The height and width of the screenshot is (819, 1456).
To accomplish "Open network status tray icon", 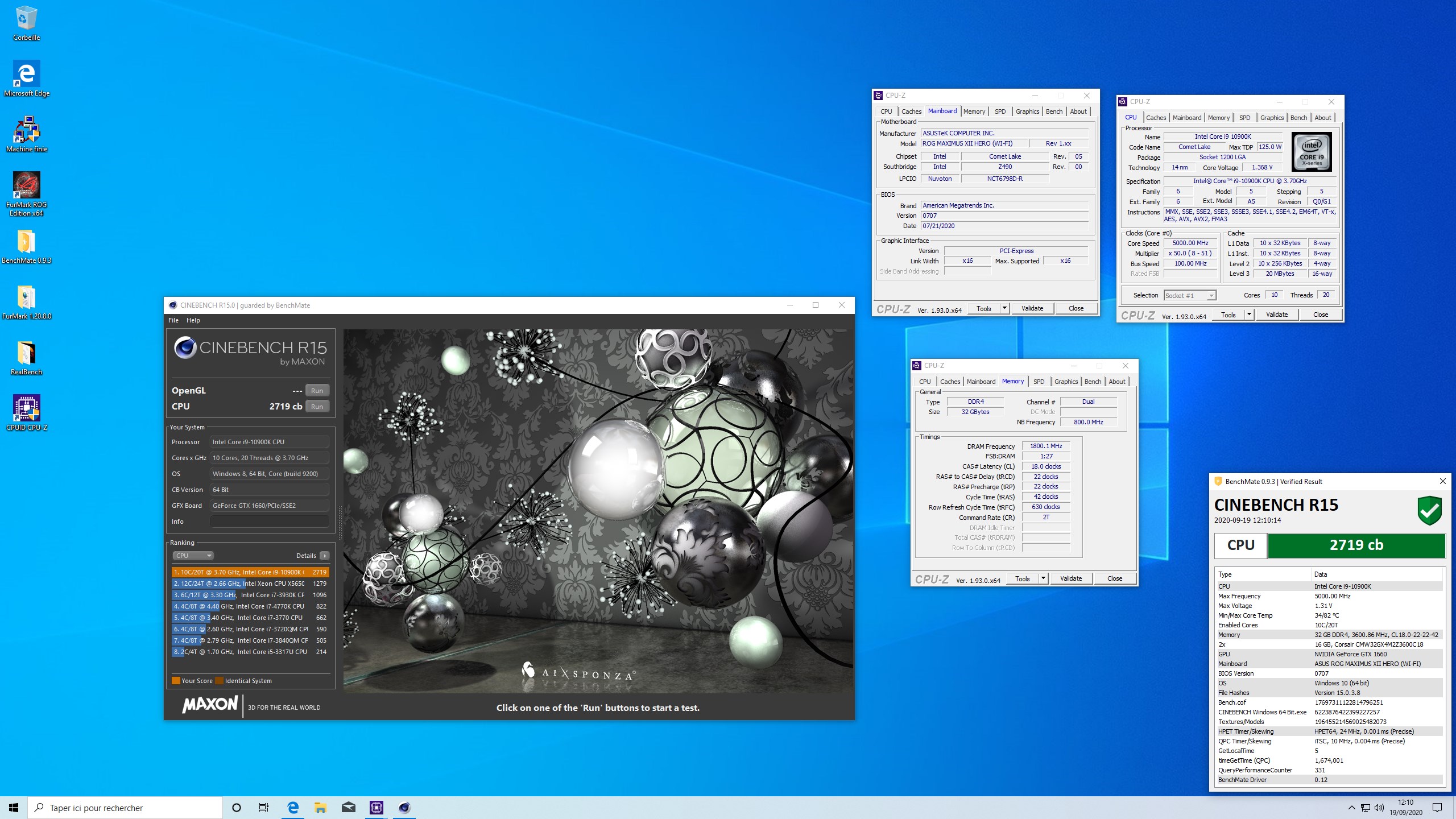I will 1366,808.
